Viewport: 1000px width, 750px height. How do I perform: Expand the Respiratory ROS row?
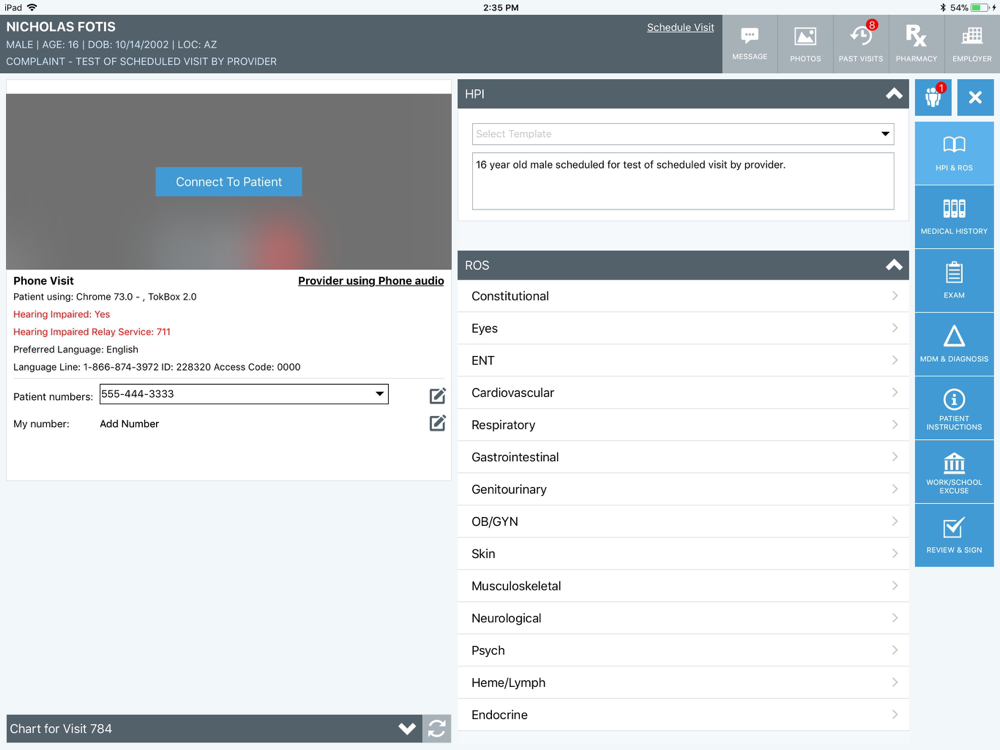(x=683, y=425)
